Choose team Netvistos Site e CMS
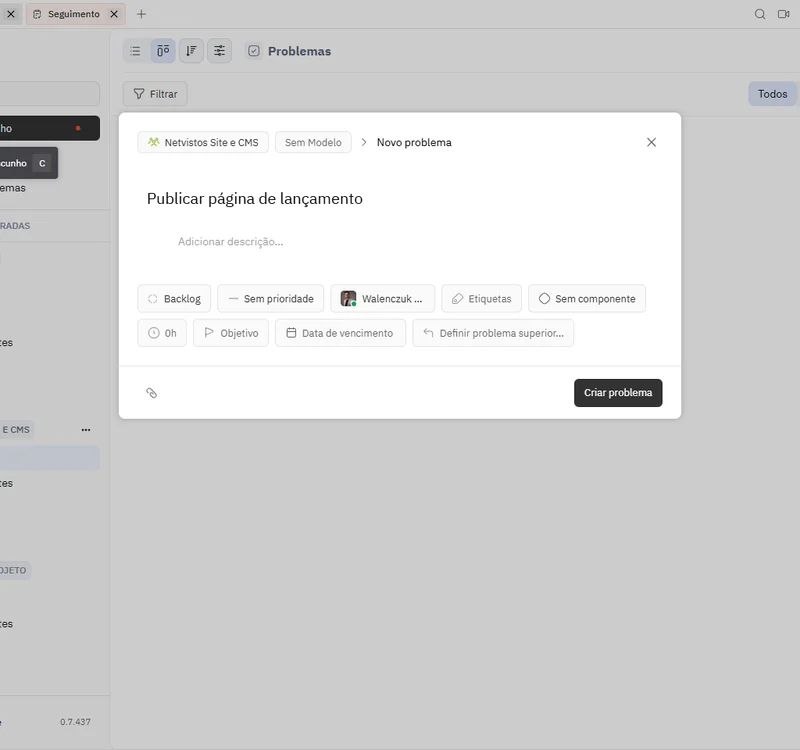800x750 pixels. click(x=203, y=142)
